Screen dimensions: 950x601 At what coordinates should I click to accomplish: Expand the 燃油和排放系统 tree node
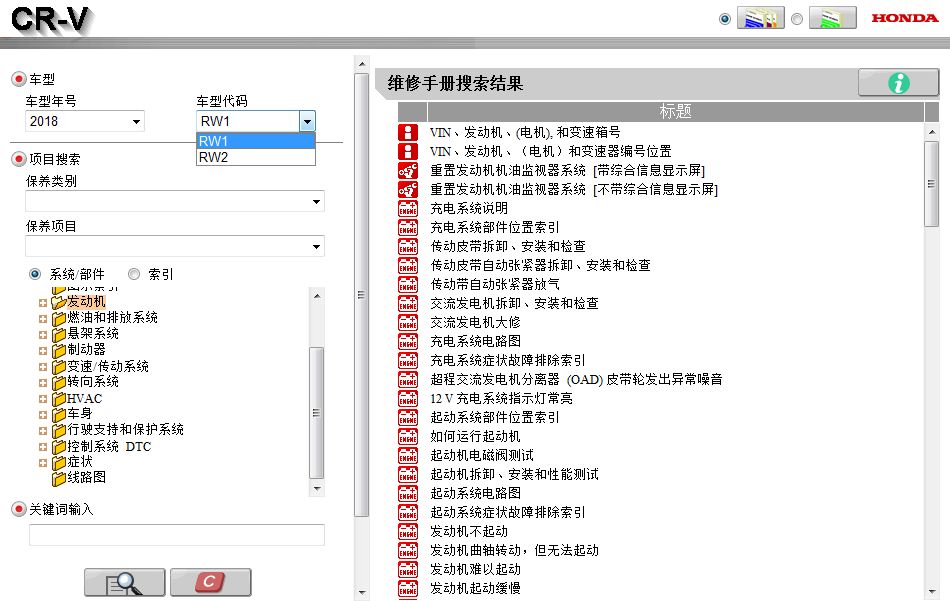pos(42,319)
